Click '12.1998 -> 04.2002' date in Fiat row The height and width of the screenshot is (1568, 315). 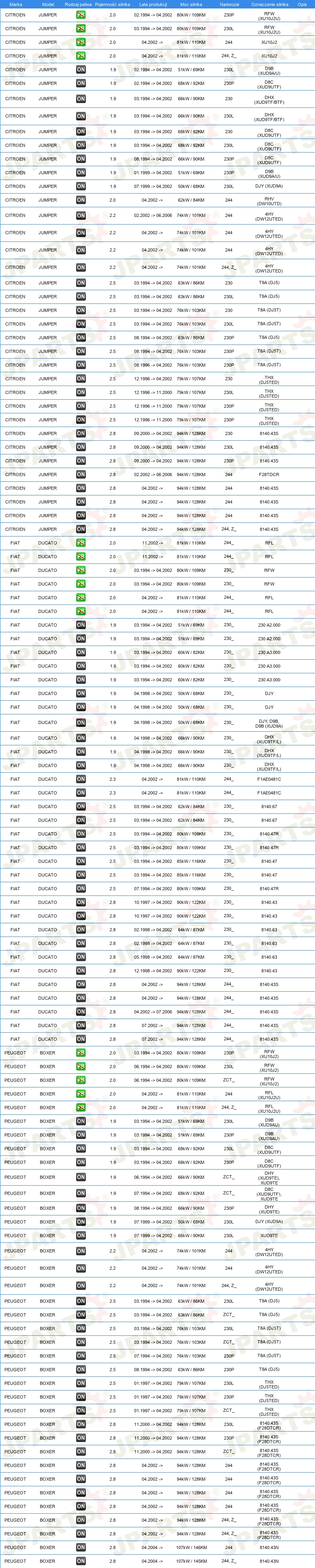pos(153,971)
